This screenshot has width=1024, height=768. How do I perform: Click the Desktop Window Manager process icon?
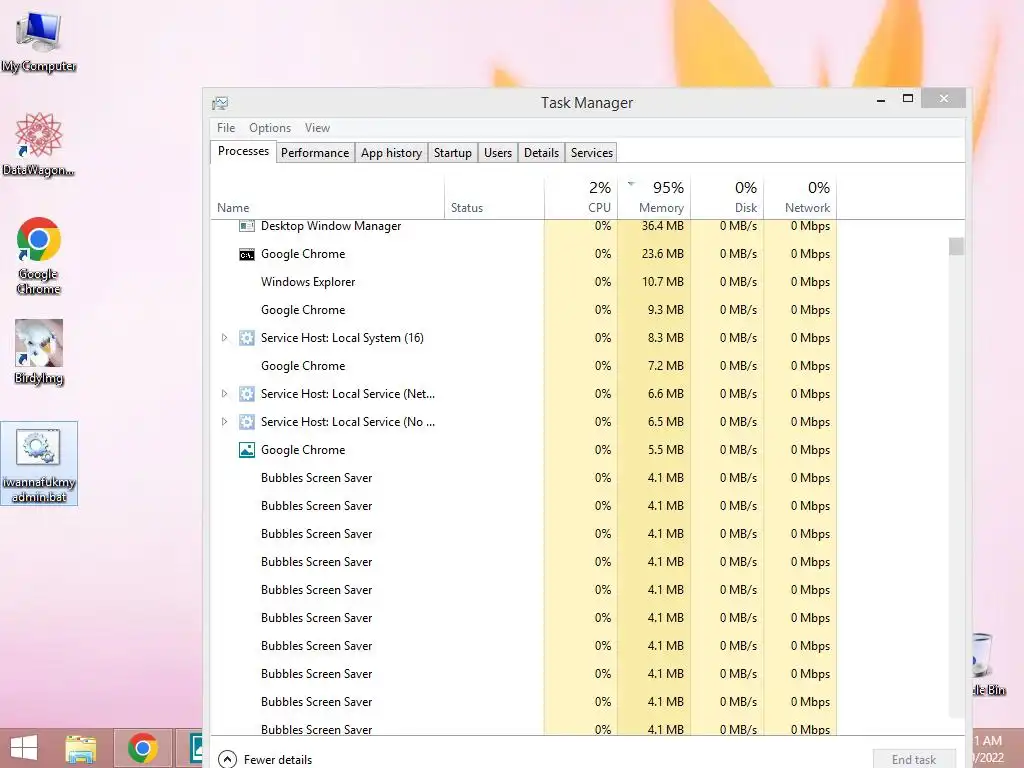click(x=246, y=226)
